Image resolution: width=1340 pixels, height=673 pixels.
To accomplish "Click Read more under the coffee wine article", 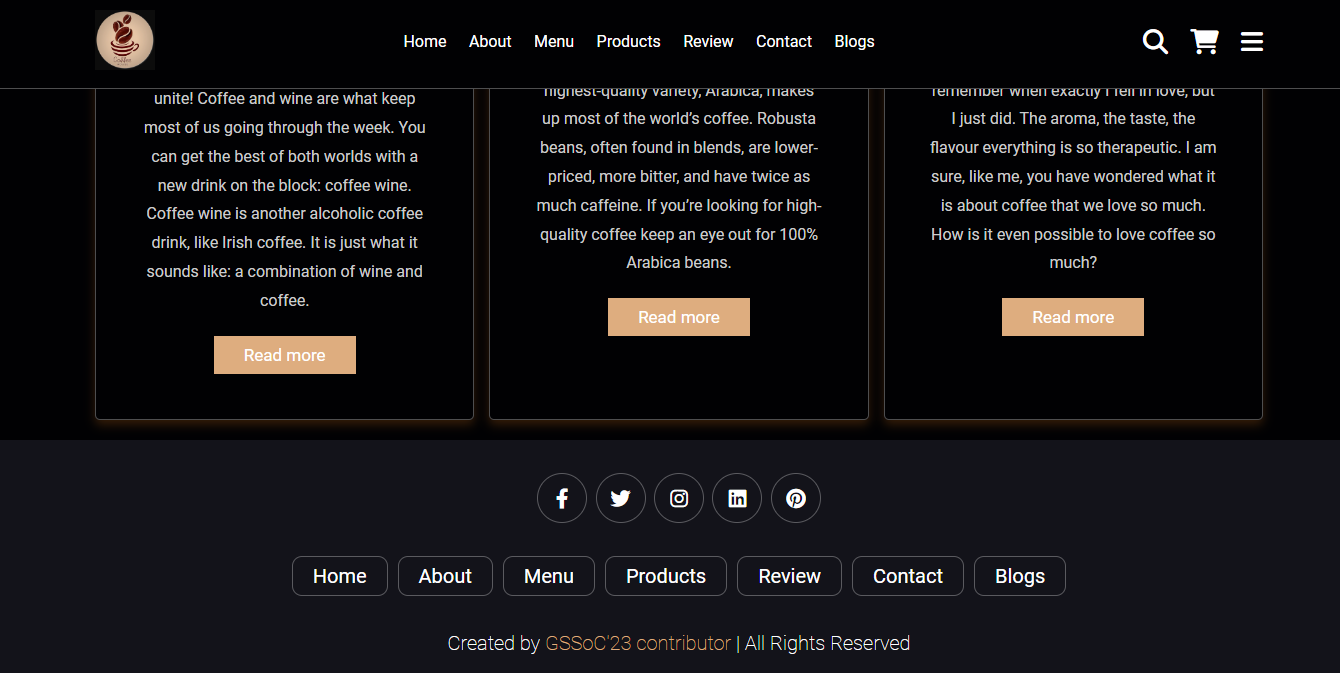I will (x=284, y=354).
